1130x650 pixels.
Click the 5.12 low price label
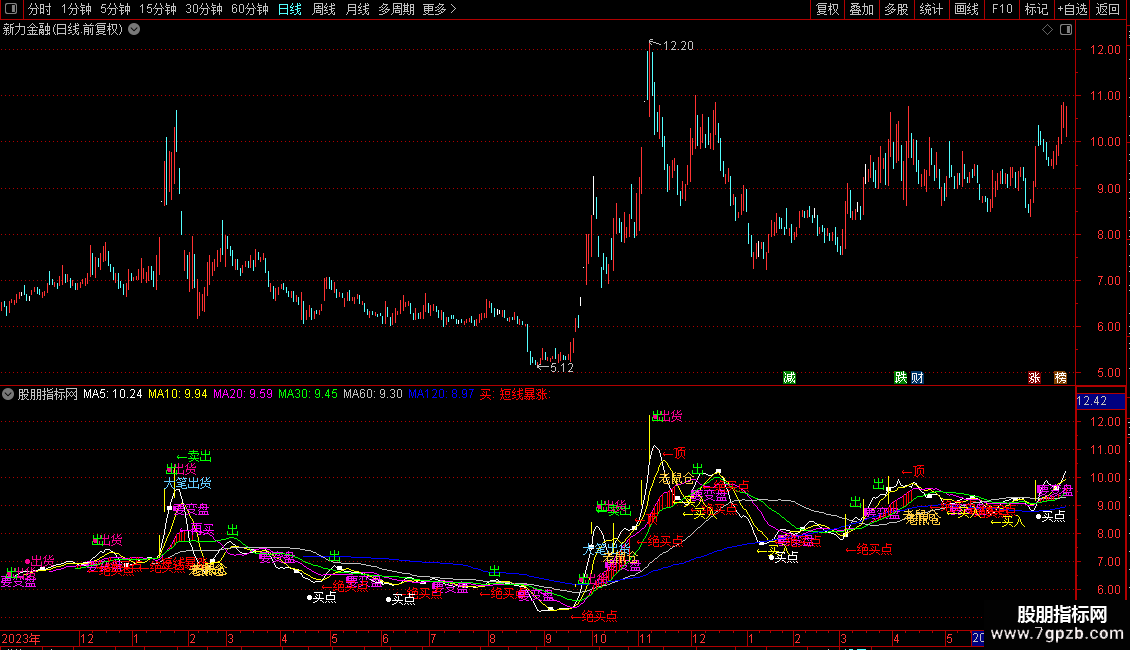(x=561, y=368)
